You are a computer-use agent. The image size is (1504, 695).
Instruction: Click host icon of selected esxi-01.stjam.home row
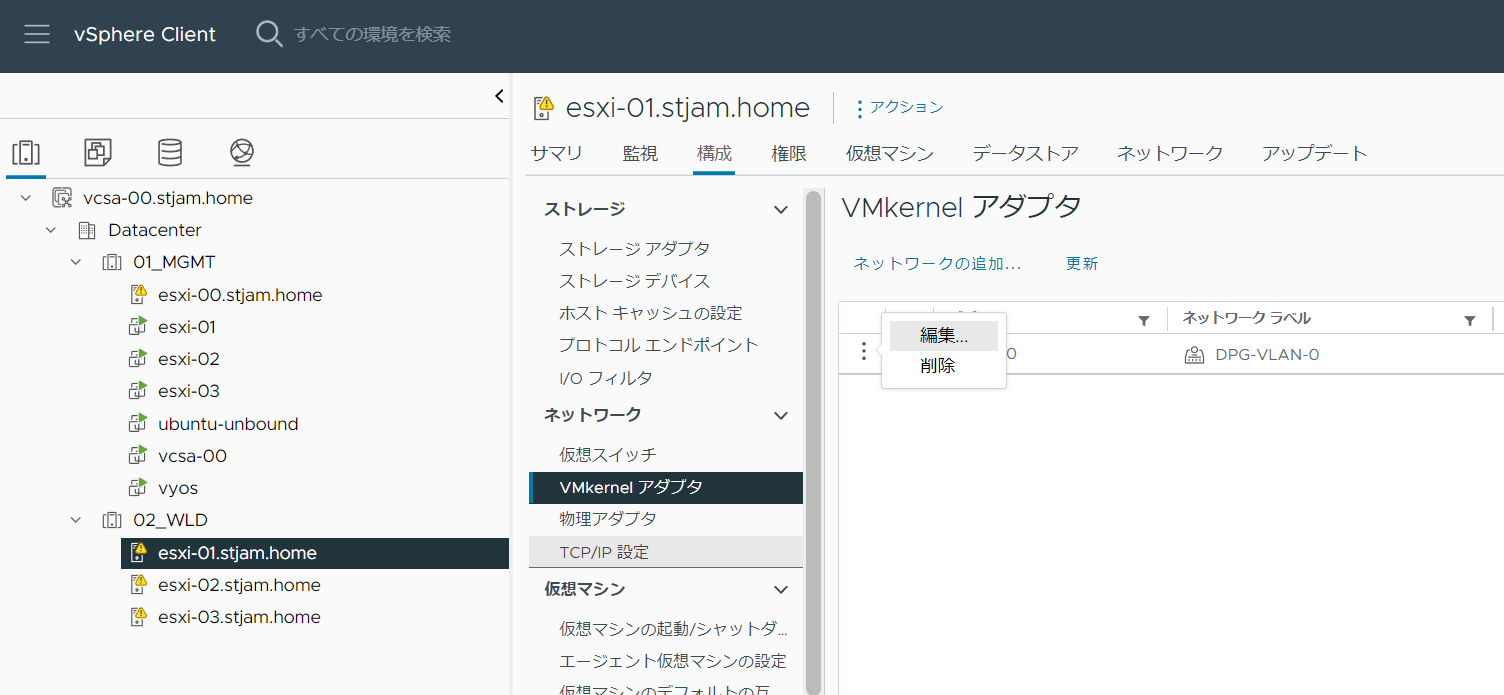pyautogui.click(x=138, y=552)
